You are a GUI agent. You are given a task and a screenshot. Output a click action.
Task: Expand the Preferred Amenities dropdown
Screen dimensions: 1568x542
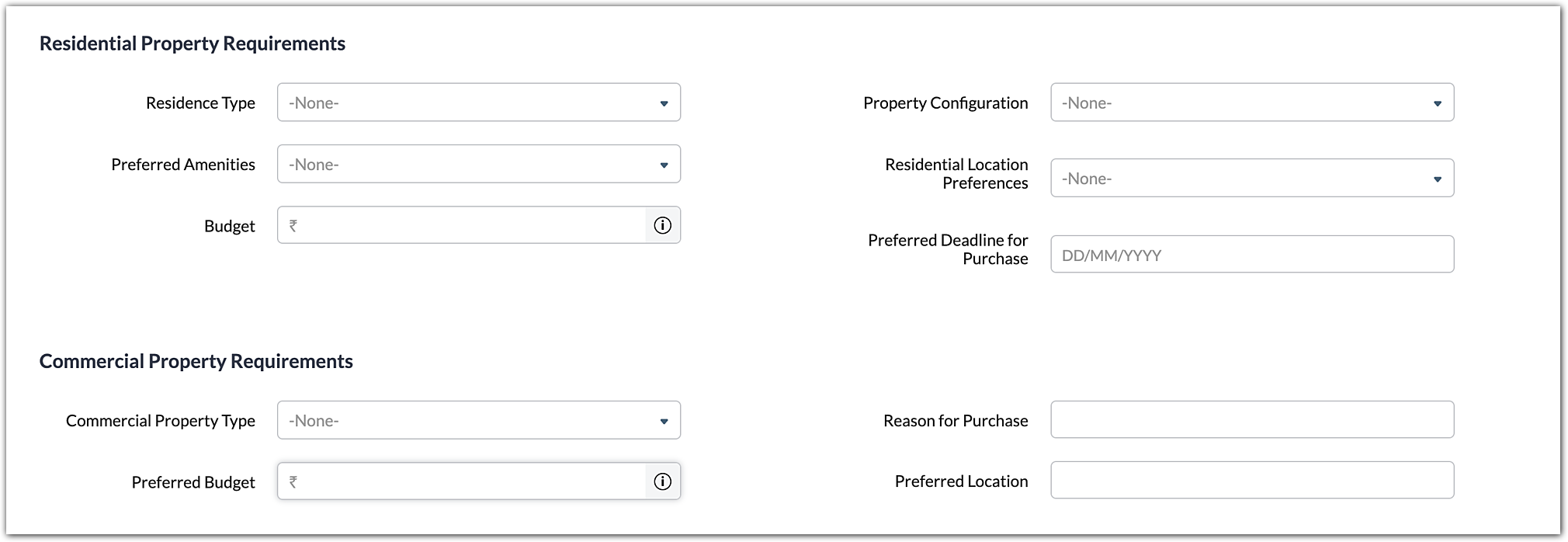[478, 164]
